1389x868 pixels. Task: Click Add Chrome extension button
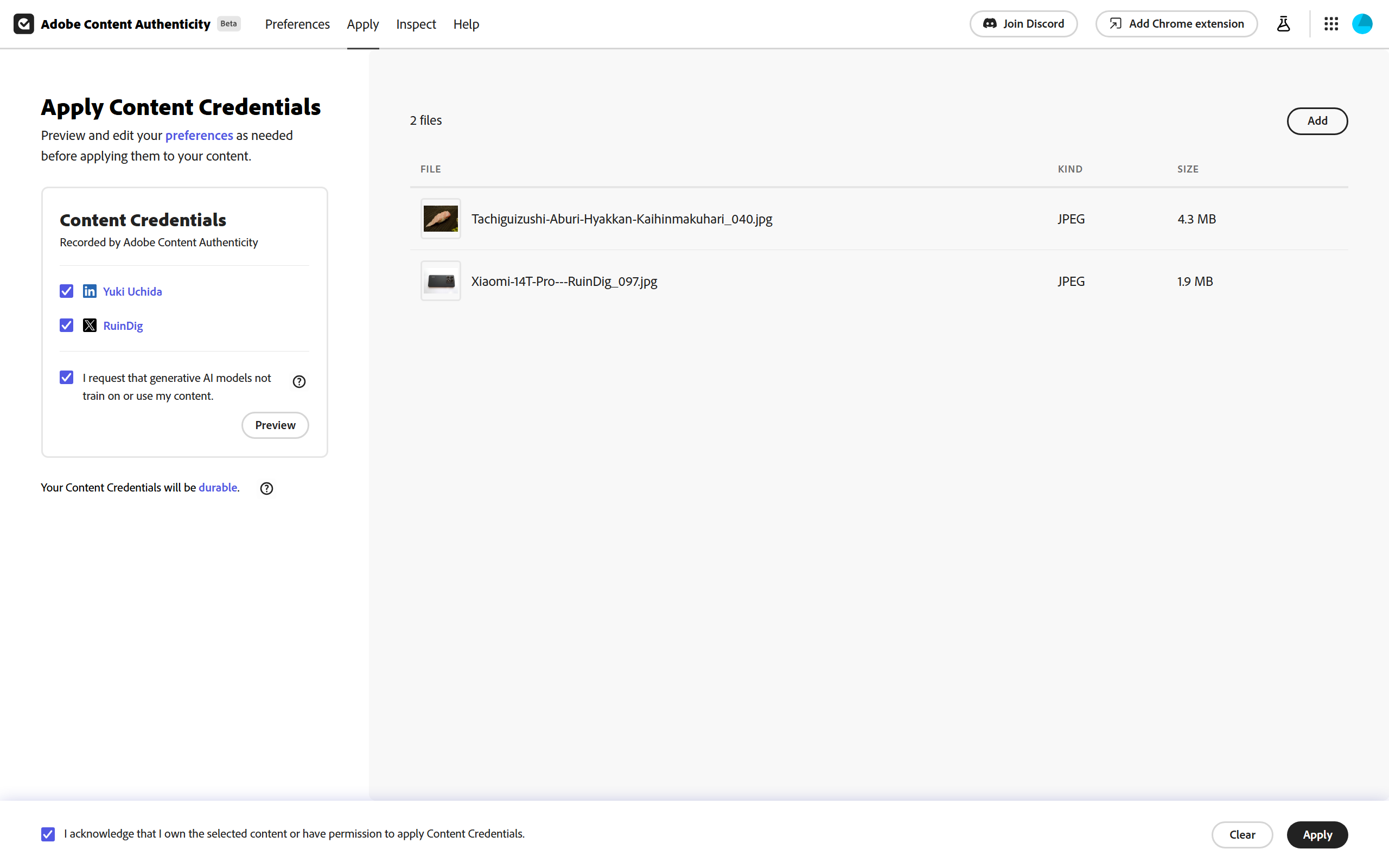click(1177, 24)
